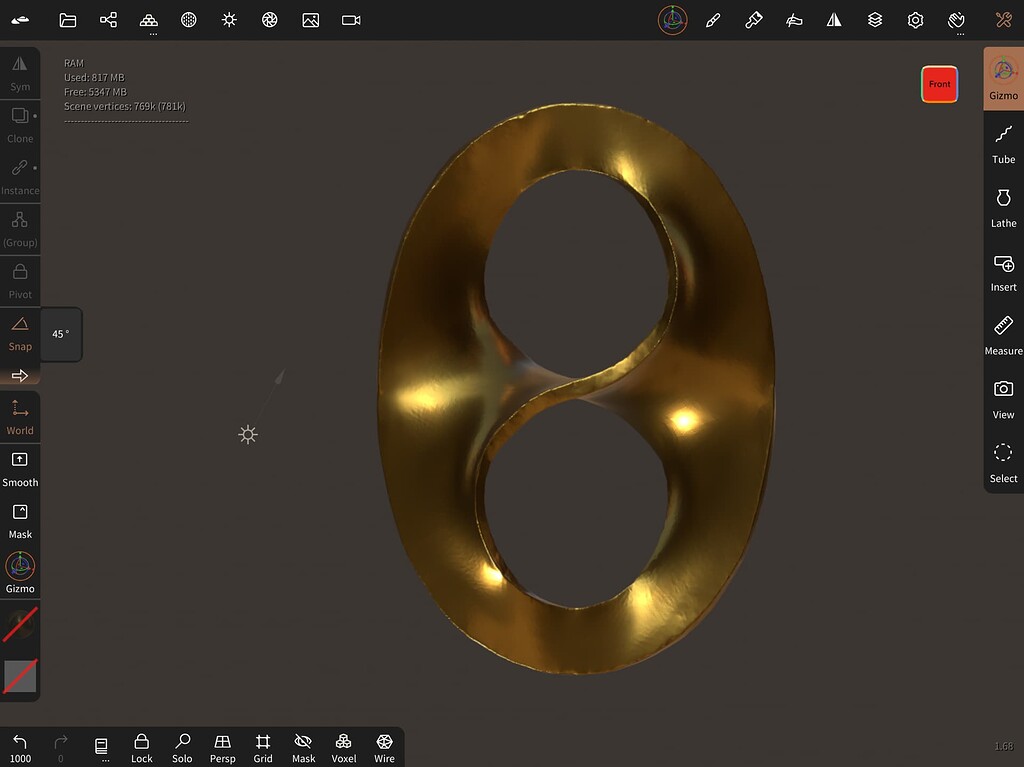
Task: Expand the camera video icon options
Action: 351,20
